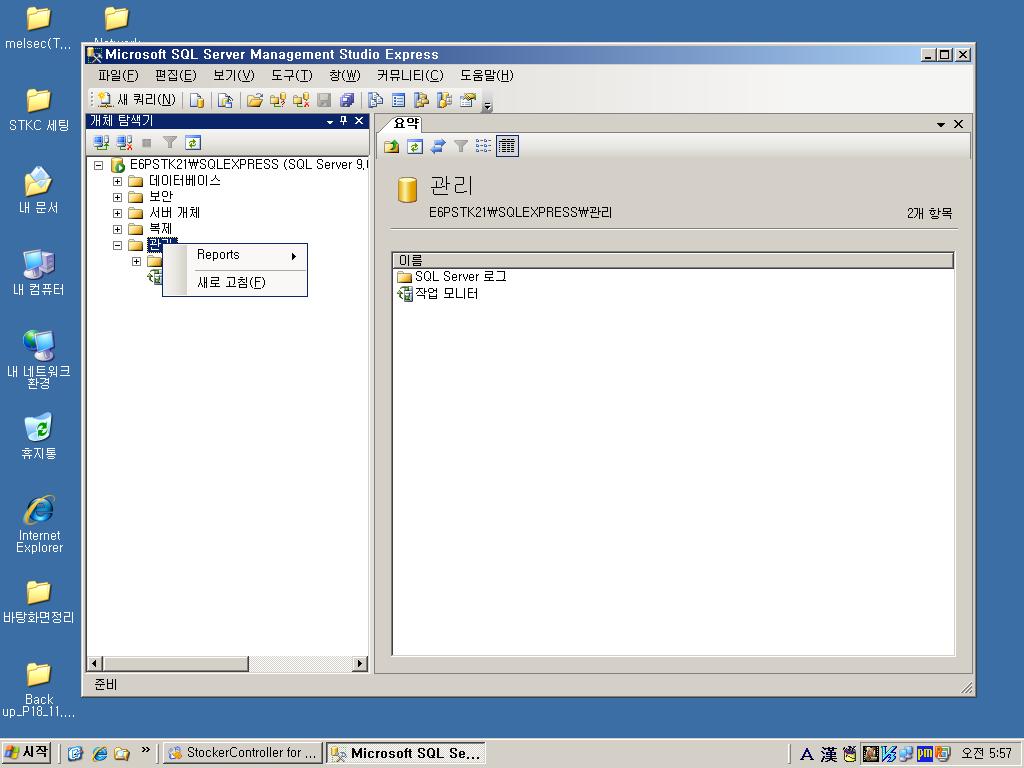The image size is (1024, 768).
Task: Open the Object Explorer window position dropdown
Action: point(330,121)
